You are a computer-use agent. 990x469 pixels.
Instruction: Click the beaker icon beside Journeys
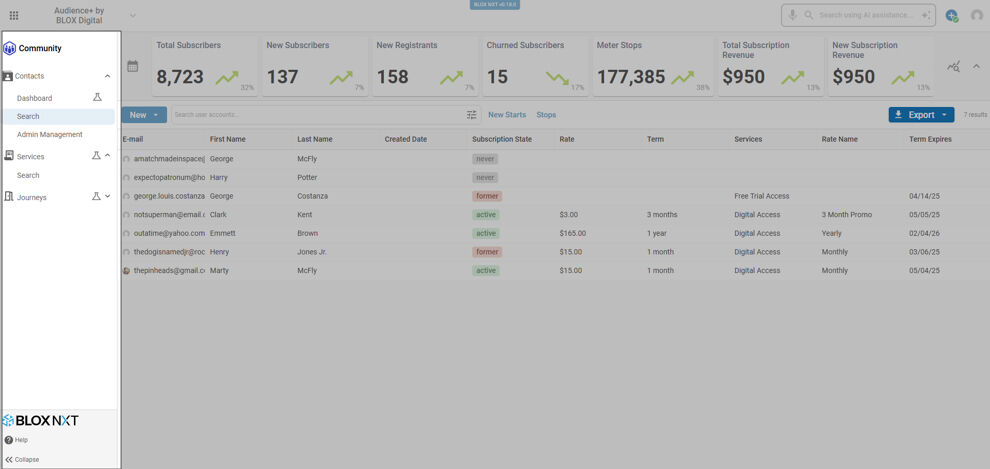96,196
